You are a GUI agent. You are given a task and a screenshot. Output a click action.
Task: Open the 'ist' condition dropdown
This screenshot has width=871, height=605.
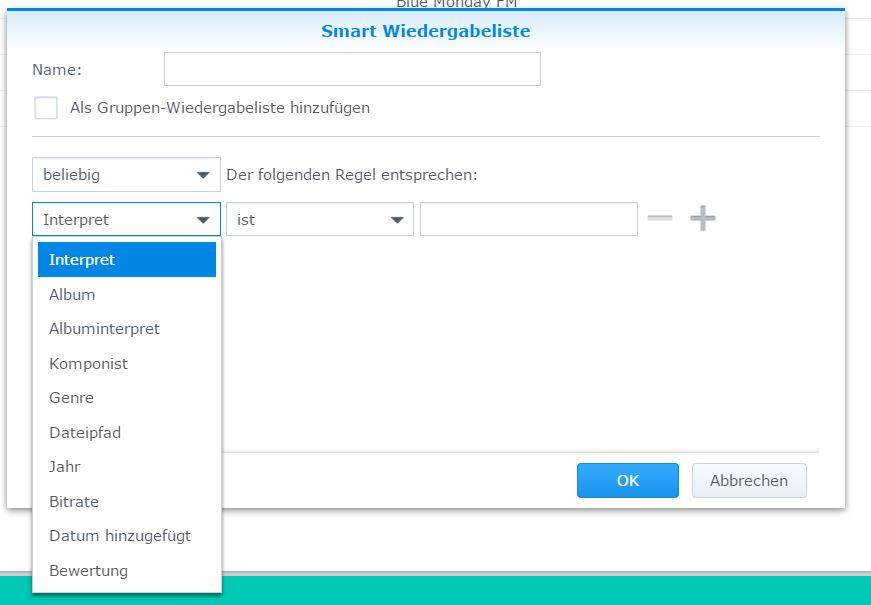click(319, 219)
